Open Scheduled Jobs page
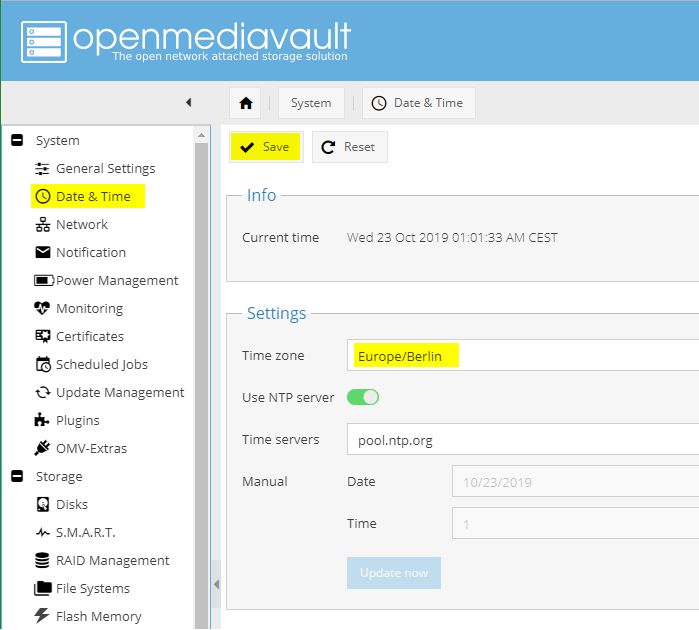This screenshot has width=699, height=630. [102, 364]
